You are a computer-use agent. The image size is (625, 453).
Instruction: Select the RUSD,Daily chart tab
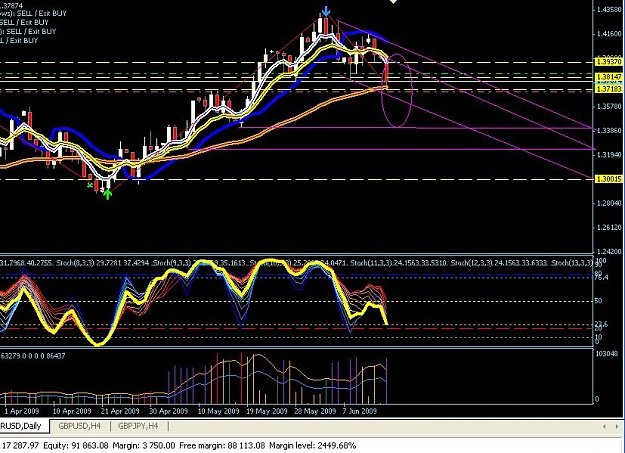coord(23,426)
